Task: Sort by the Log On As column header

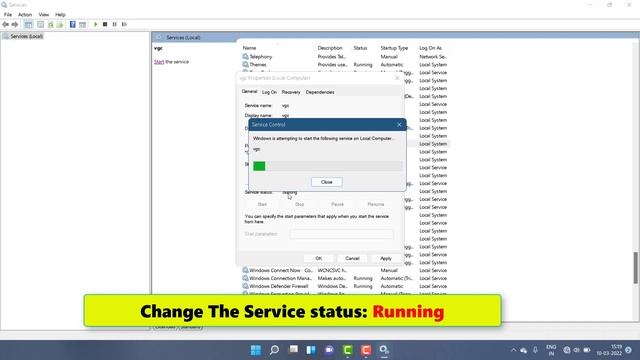Action: (x=430, y=48)
